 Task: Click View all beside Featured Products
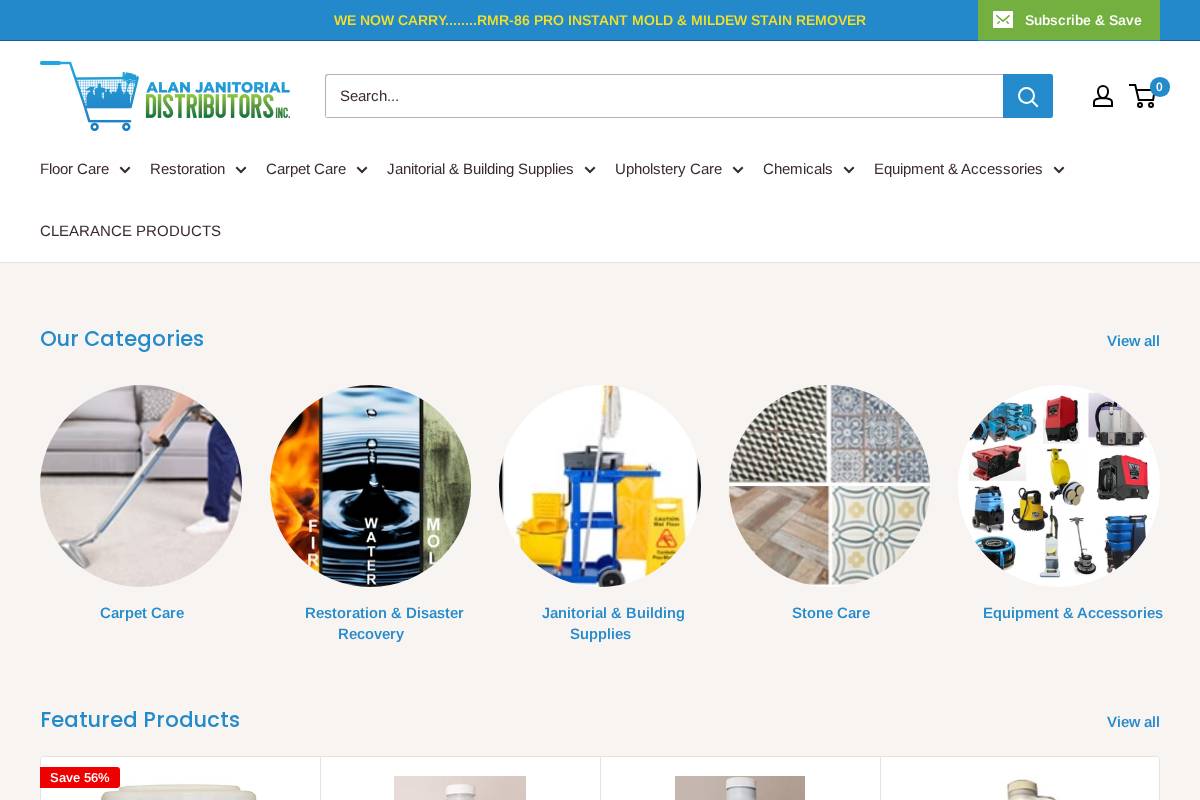tap(1133, 722)
